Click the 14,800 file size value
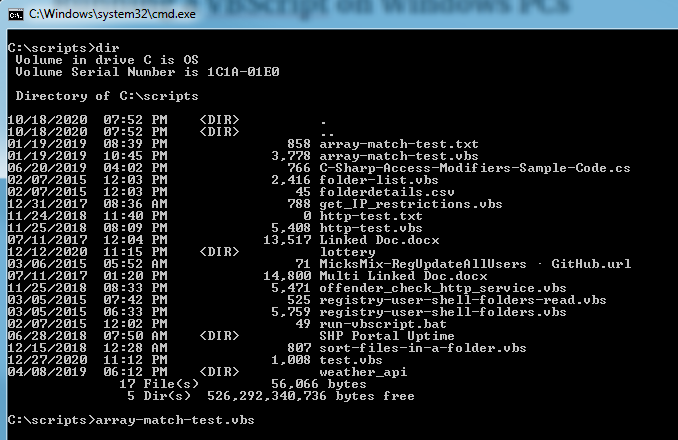The image size is (678, 440). [x=287, y=276]
